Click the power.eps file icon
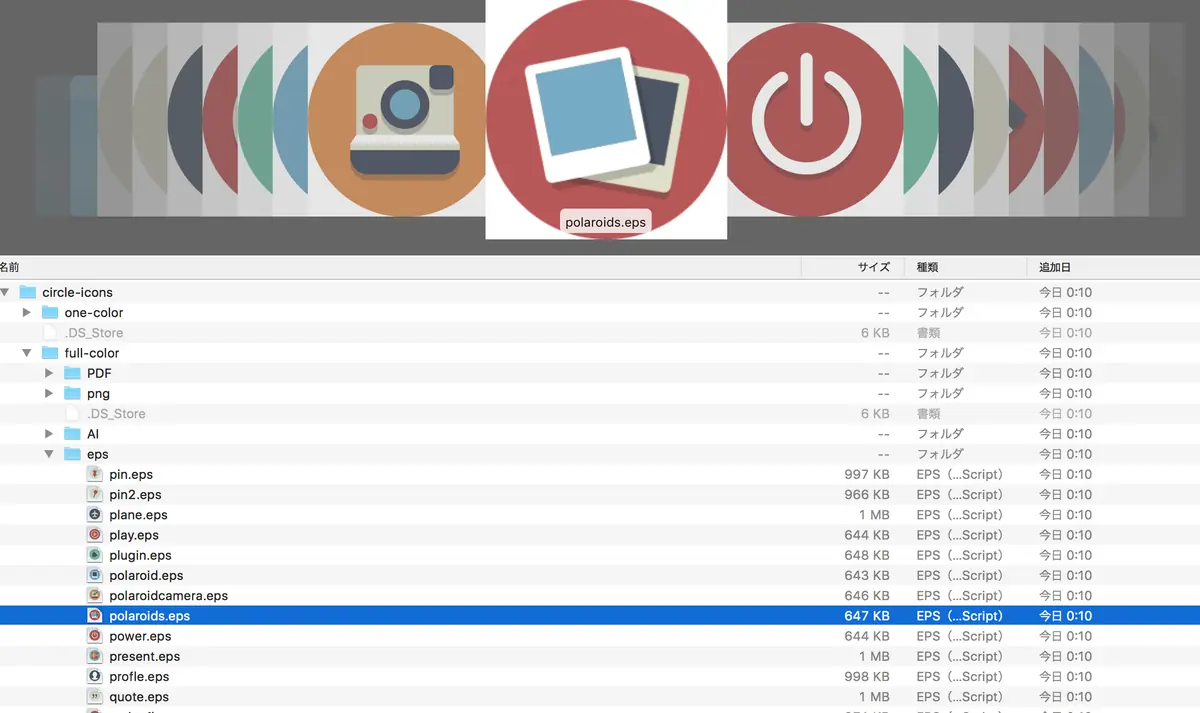Image resolution: width=1200 pixels, height=713 pixels. 95,636
